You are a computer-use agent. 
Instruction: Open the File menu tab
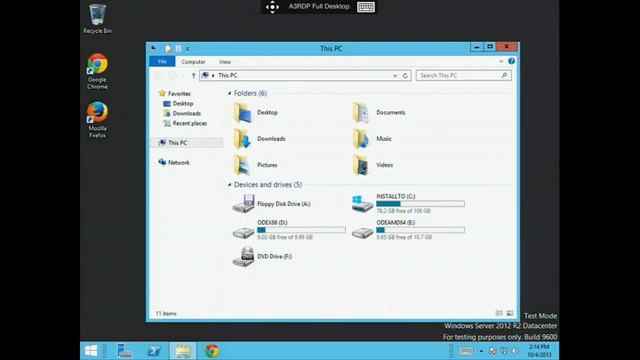tap(162, 61)
